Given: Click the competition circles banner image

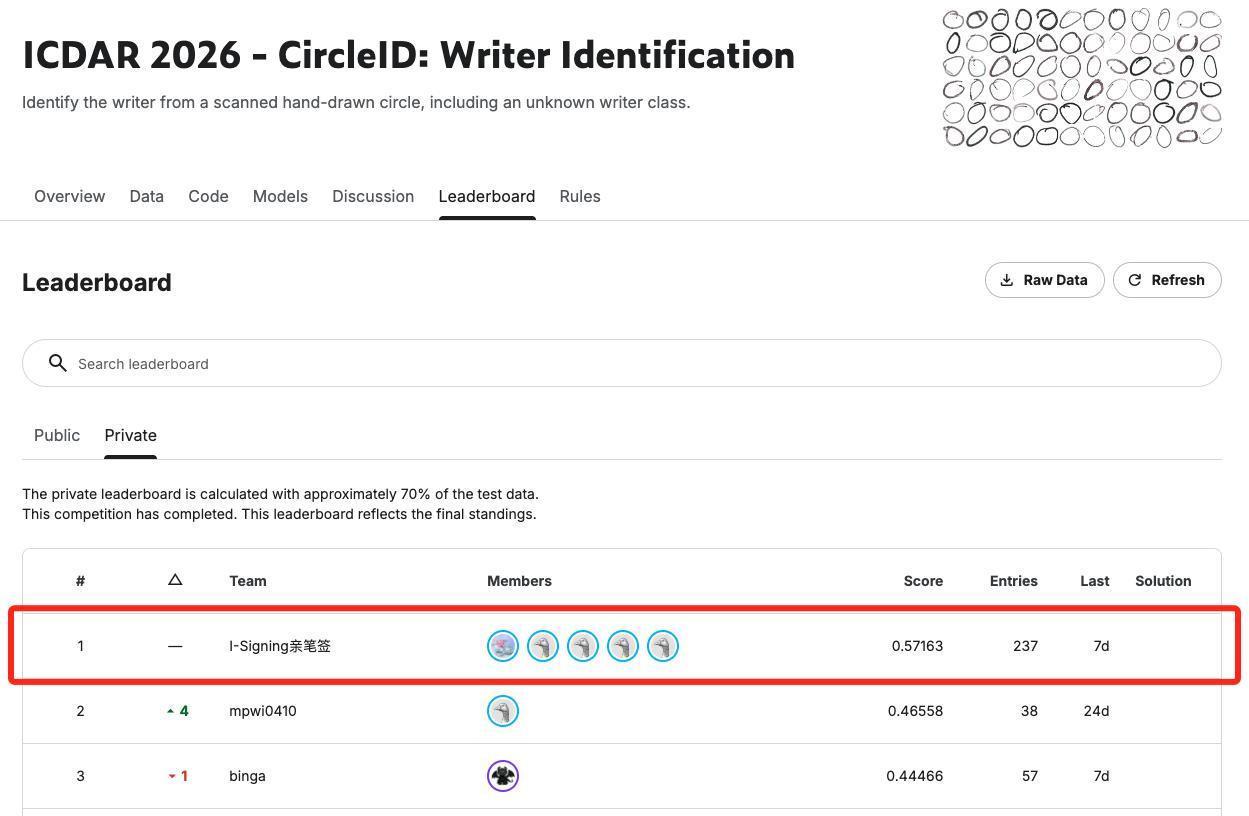Looking at the screenshot, I should [1082, 78].
